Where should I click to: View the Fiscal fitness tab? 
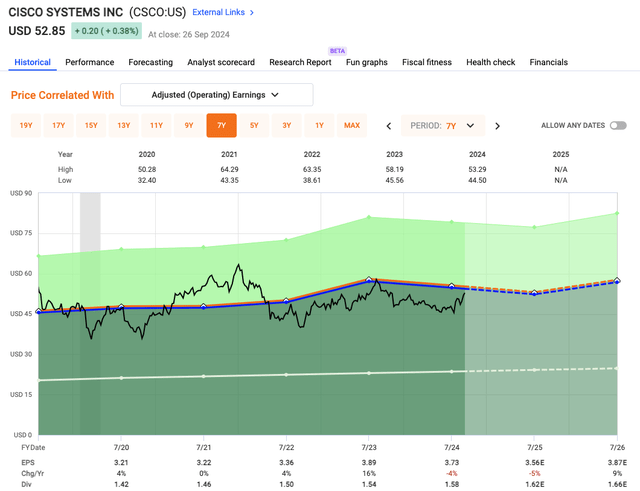(x=430, y=62)
